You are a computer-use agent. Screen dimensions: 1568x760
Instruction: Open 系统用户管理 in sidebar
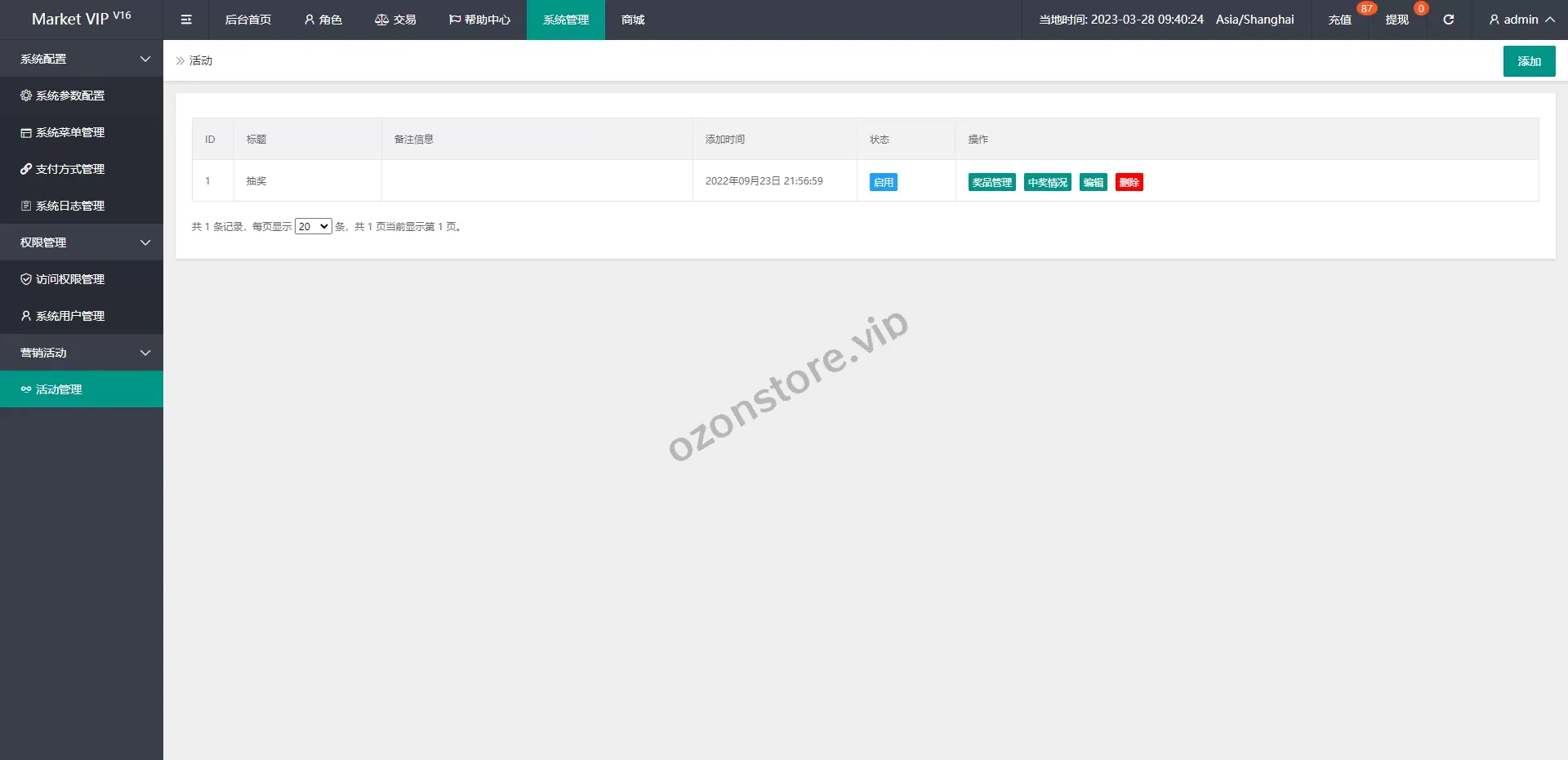coord(63,316)
